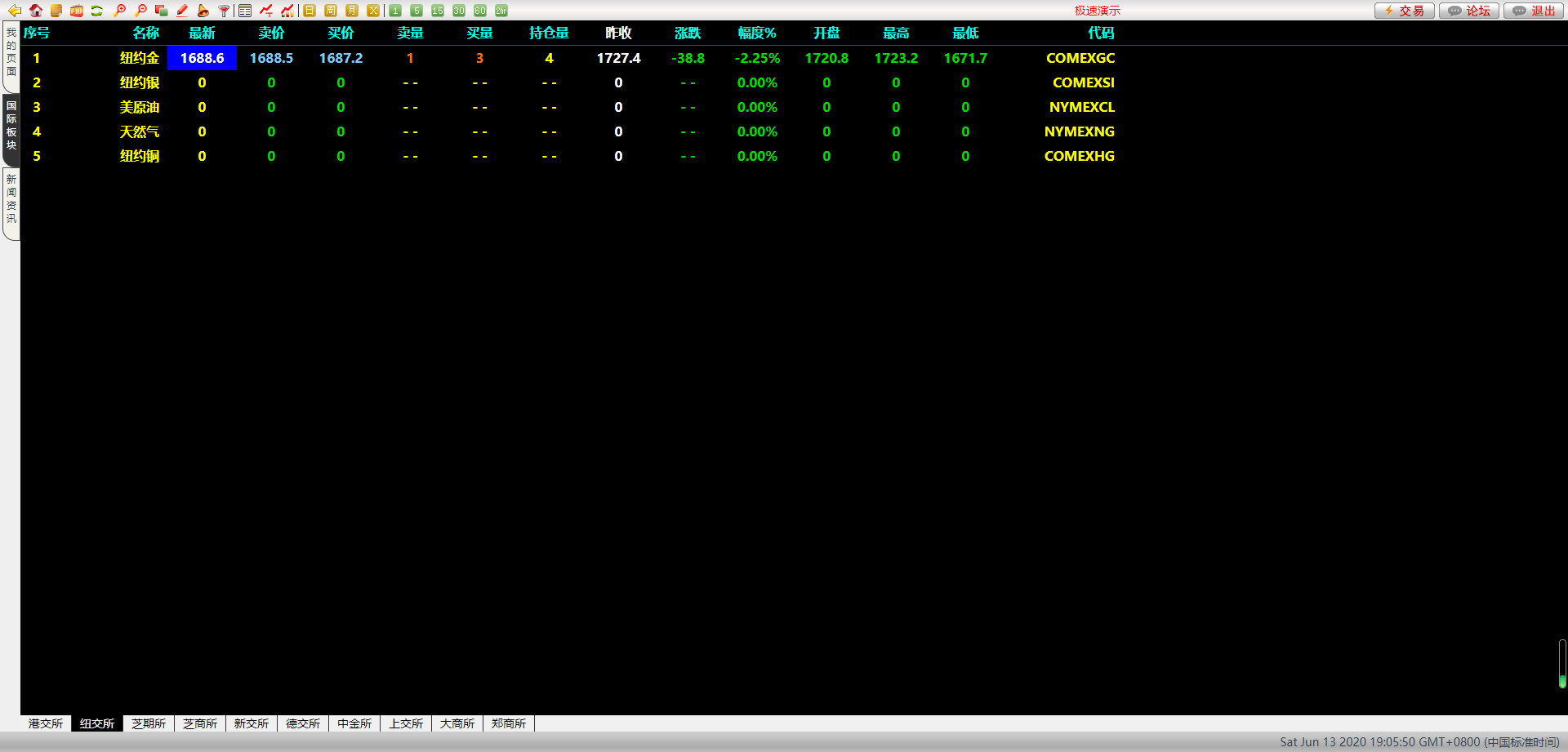
Task: Click the yellow back arrow icon
Action: [15, 11]
